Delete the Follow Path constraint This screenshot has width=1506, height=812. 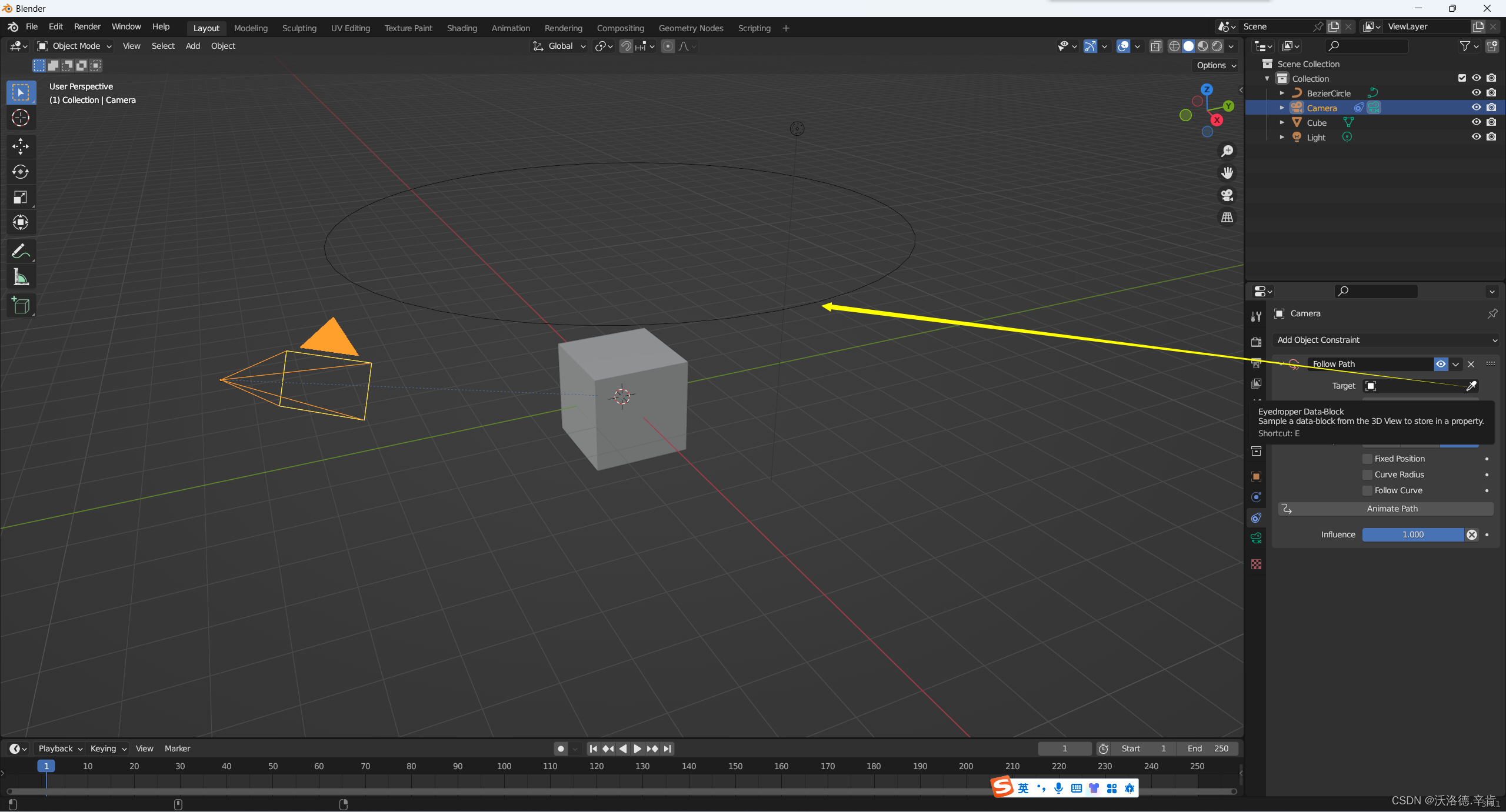(1471, 364)
